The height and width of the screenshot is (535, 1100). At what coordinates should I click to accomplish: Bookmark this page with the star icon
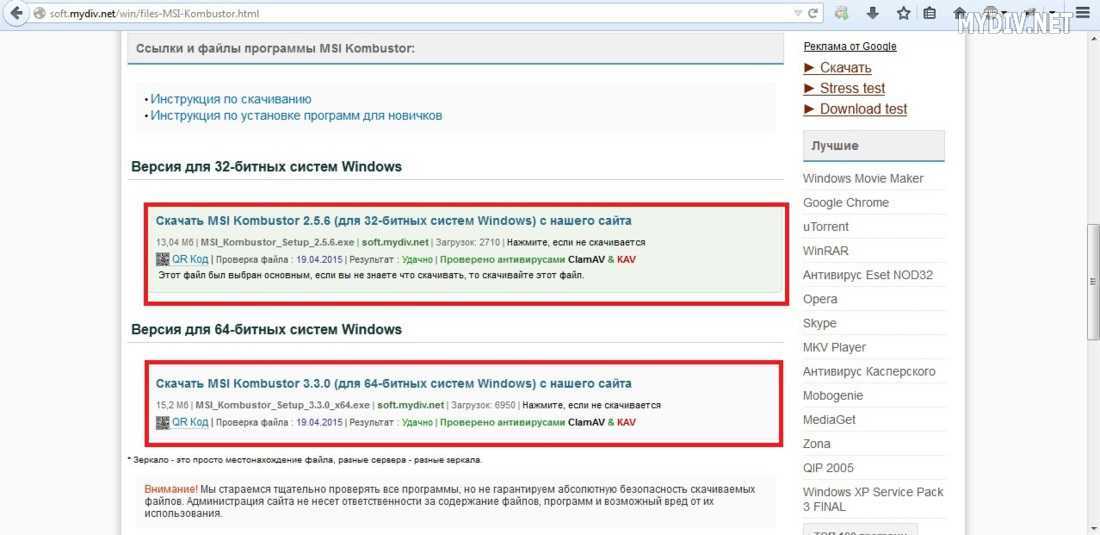pyautogui.click(x=903, y=13)
